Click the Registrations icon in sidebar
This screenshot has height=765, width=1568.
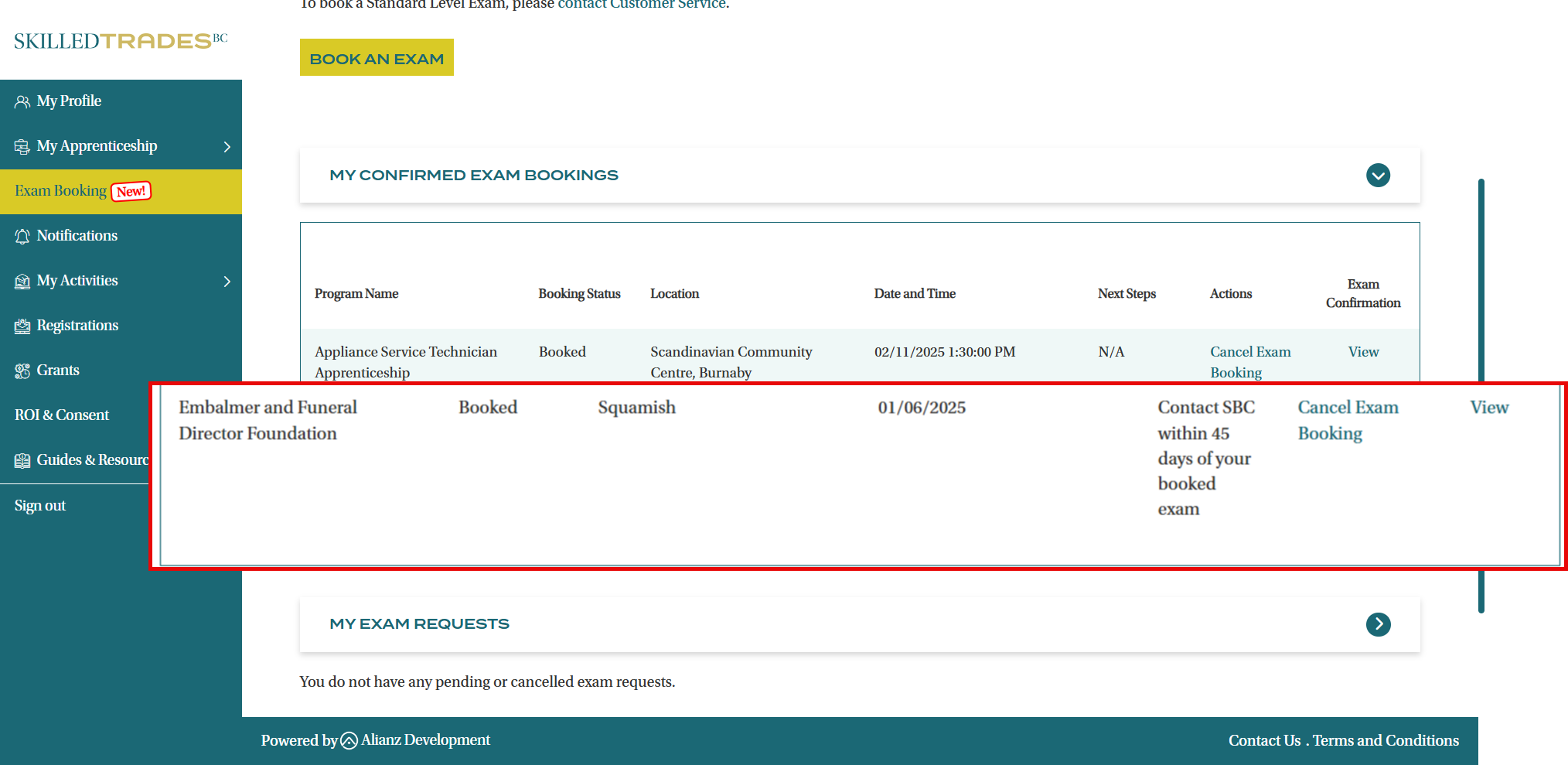coord(22,326)
